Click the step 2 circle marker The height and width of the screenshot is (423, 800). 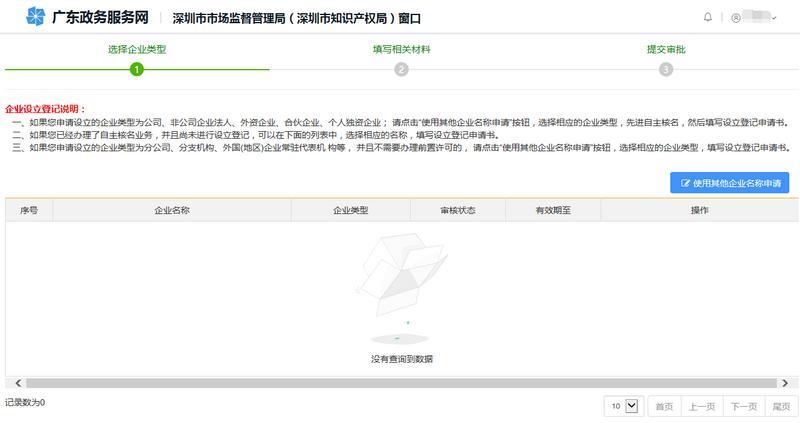click(401, 69)
